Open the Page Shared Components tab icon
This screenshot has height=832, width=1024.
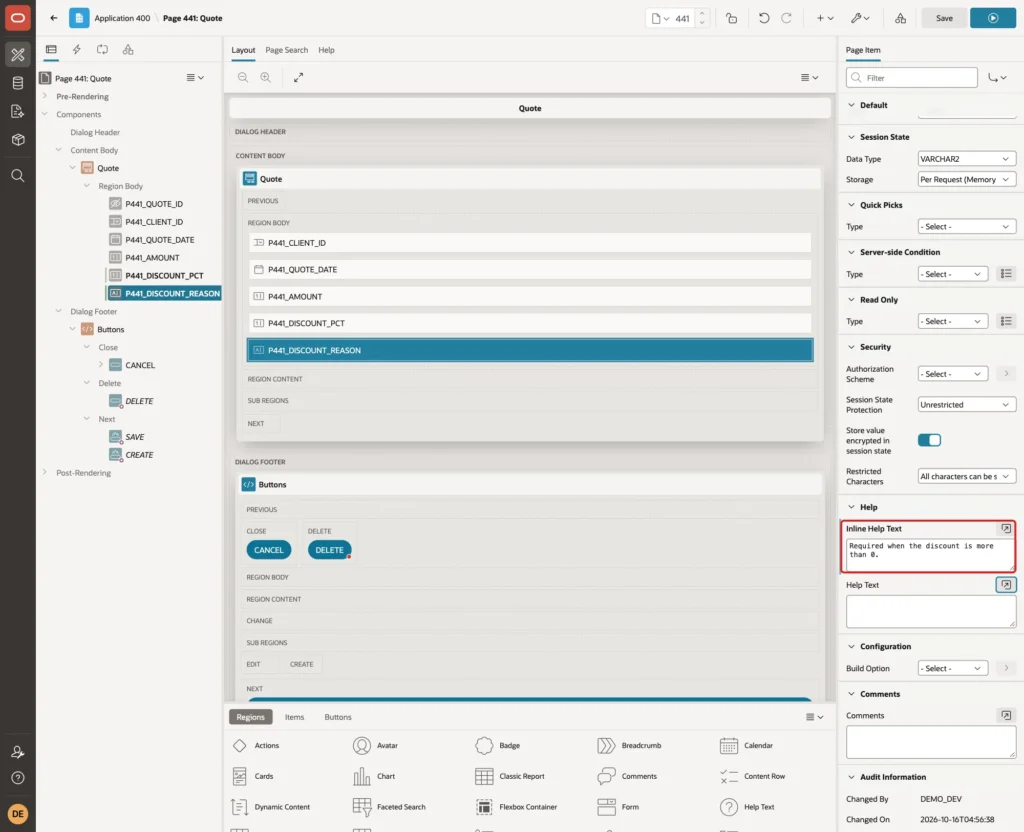tap(128, 50)
